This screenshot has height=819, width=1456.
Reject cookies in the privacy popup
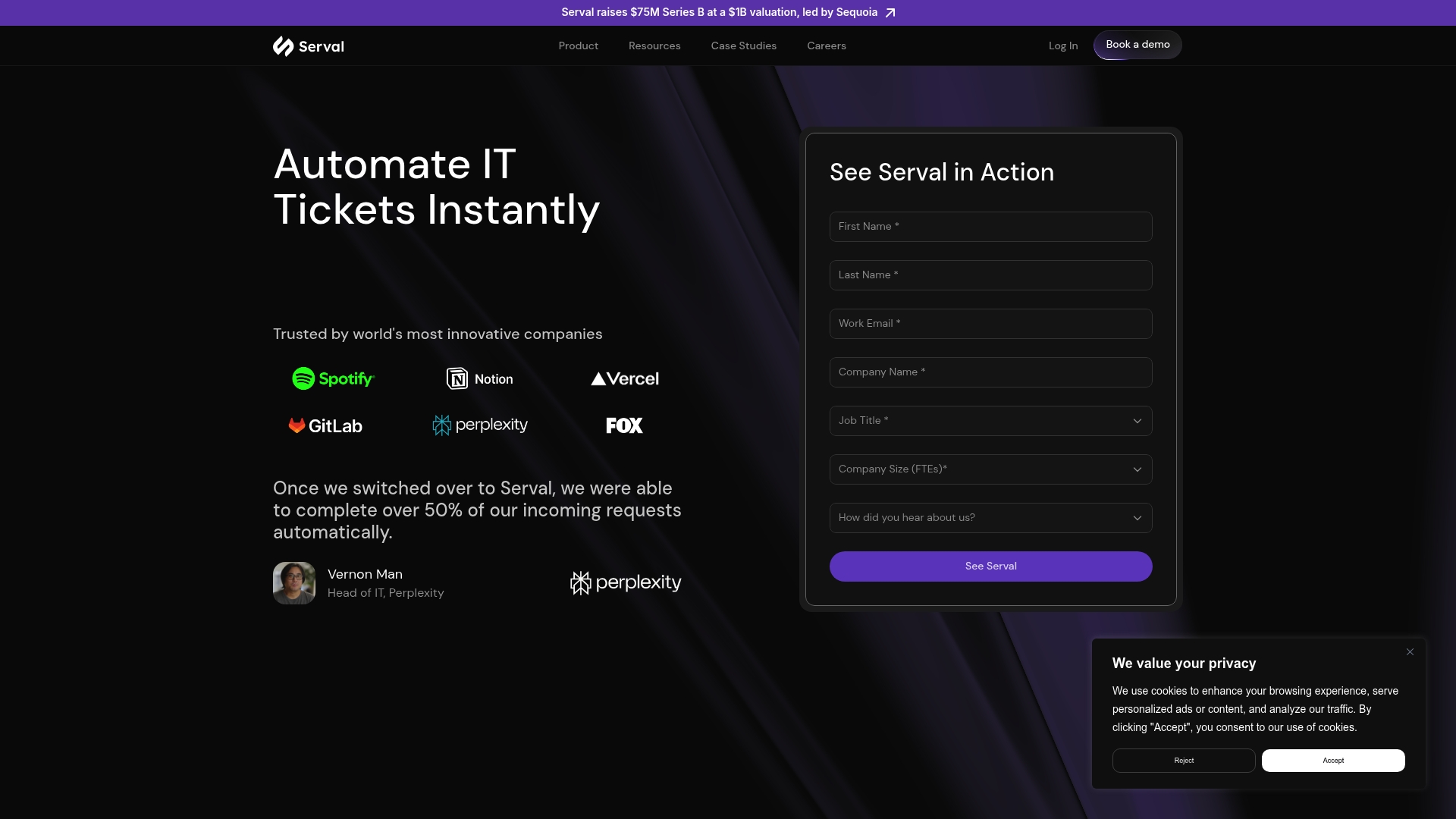pos(1183,761)
